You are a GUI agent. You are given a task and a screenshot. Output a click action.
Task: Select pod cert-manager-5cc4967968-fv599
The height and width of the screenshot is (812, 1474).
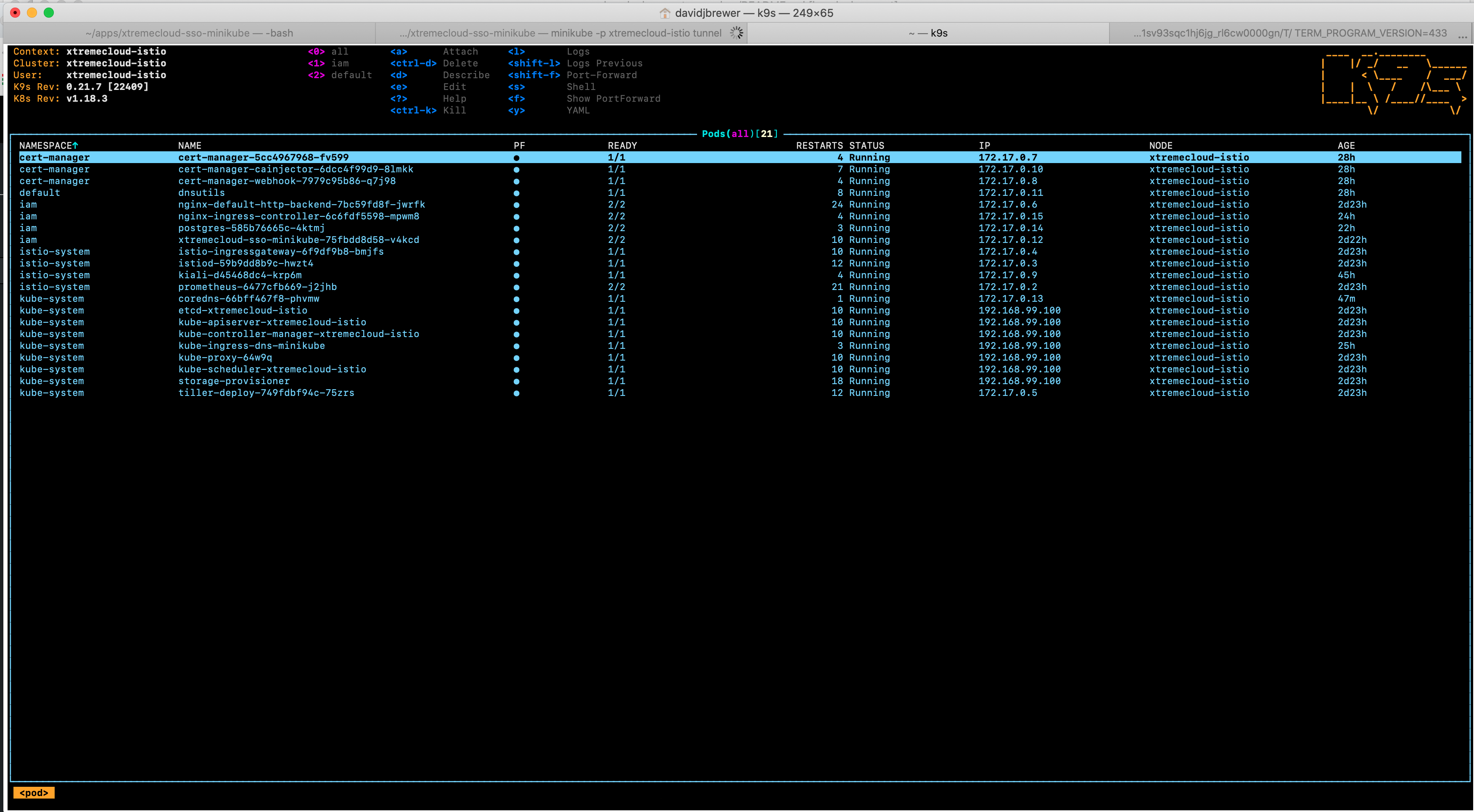(x=740, y=157)
